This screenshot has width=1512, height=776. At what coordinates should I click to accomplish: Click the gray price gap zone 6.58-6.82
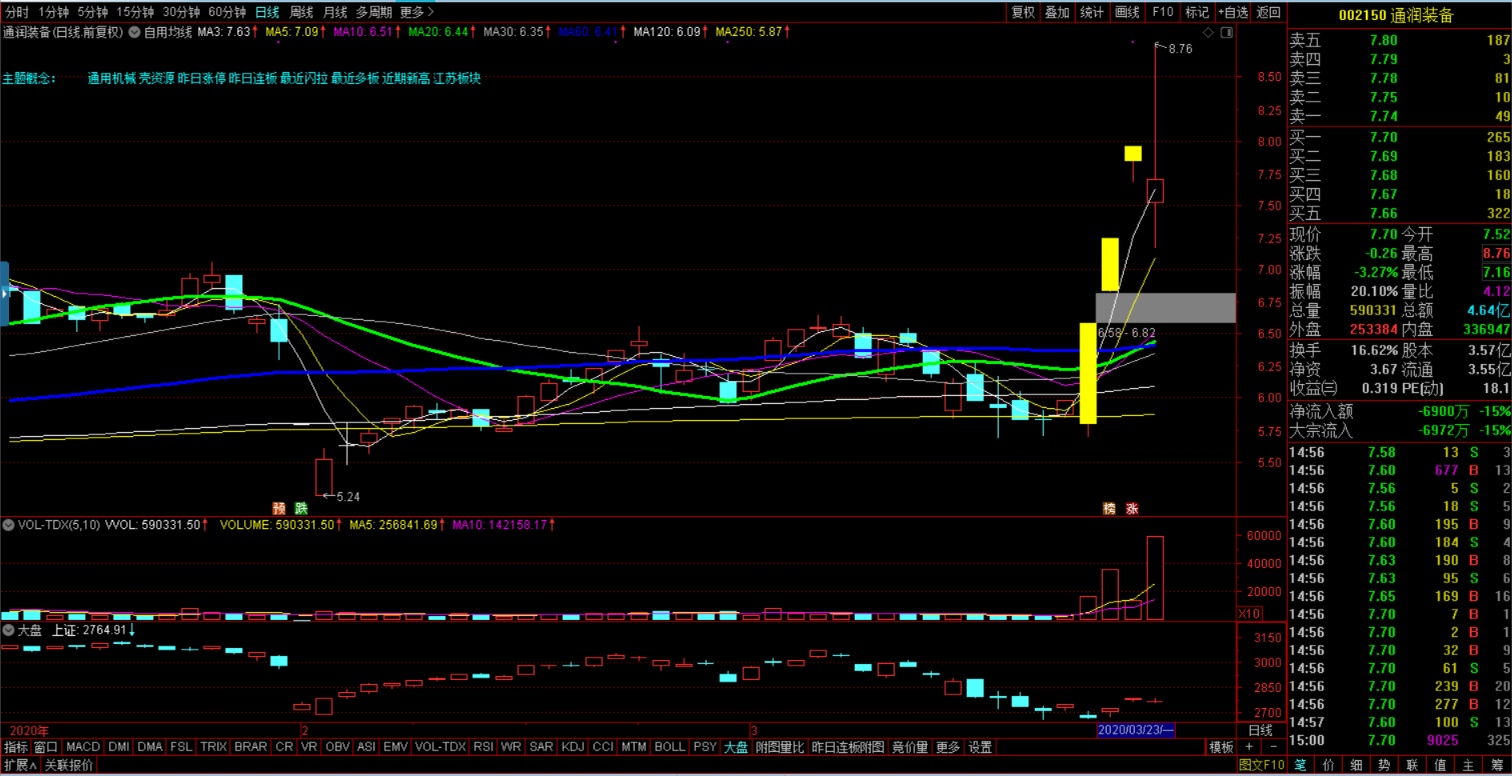(x=1165, y=307)
